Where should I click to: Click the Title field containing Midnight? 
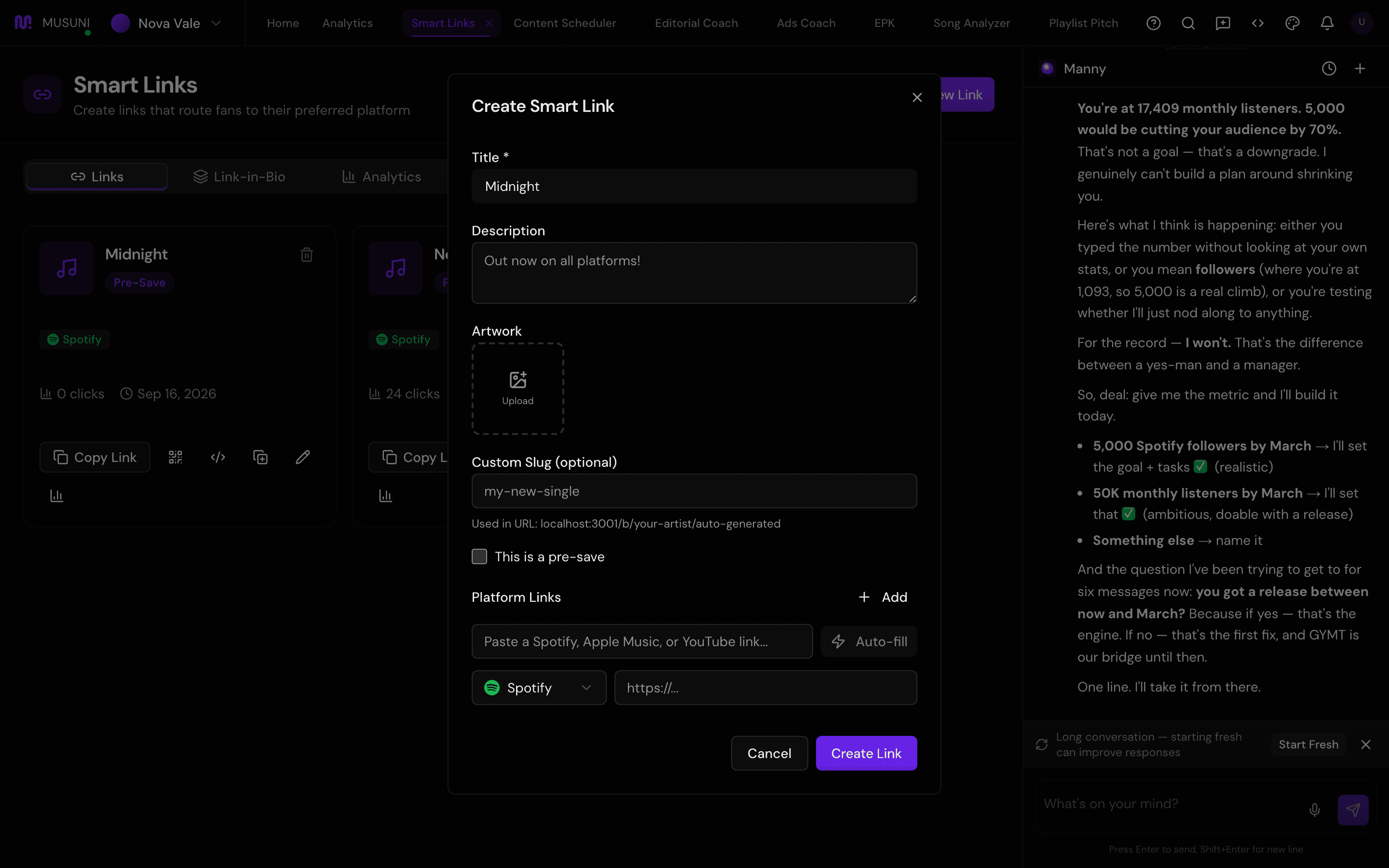[694, 186]
